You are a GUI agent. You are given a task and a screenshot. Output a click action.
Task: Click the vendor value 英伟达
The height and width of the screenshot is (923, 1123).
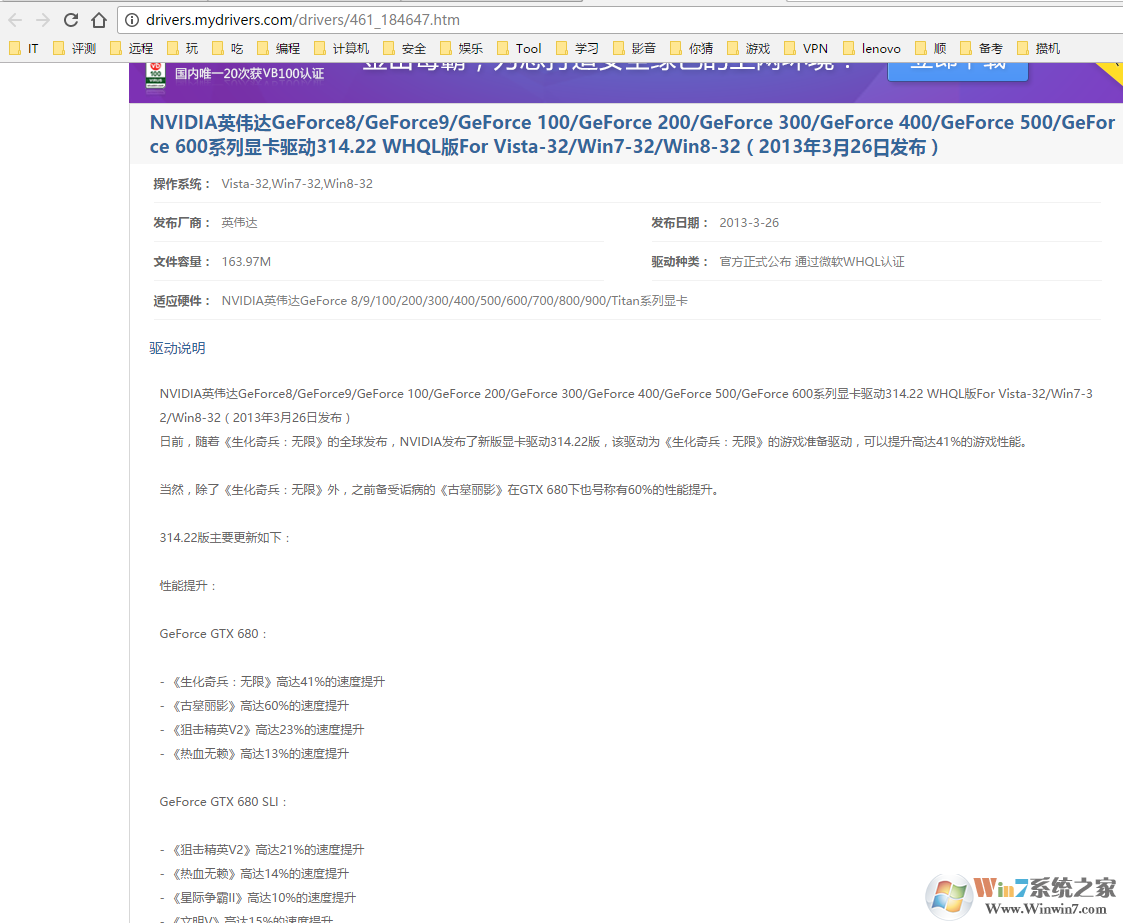(x=239, y=223)
